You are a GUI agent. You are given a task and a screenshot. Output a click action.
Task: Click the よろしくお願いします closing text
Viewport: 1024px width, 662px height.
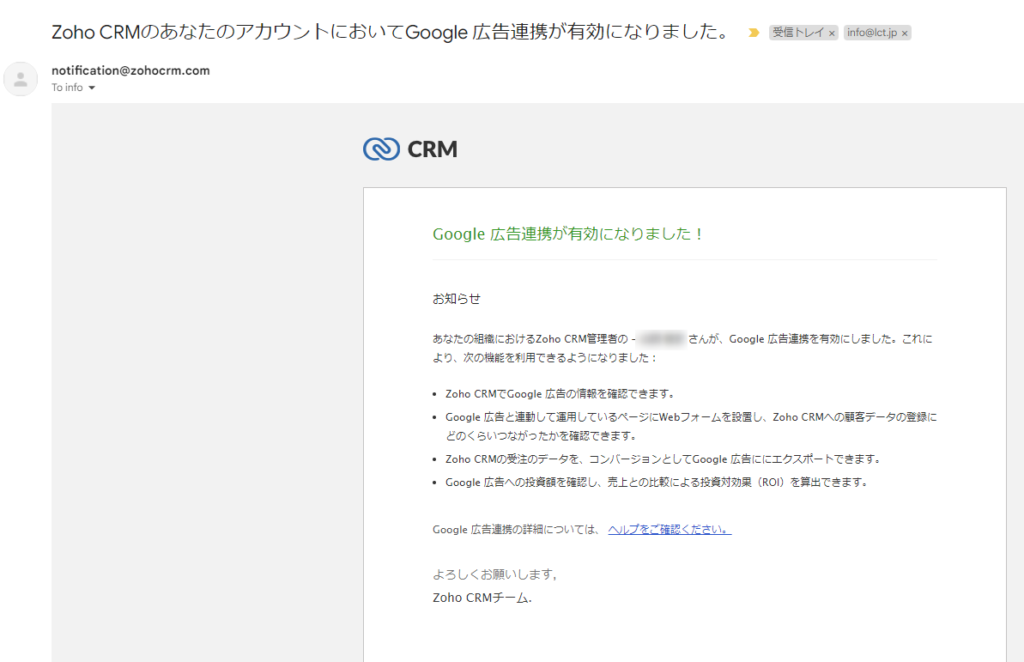[494, 575]
